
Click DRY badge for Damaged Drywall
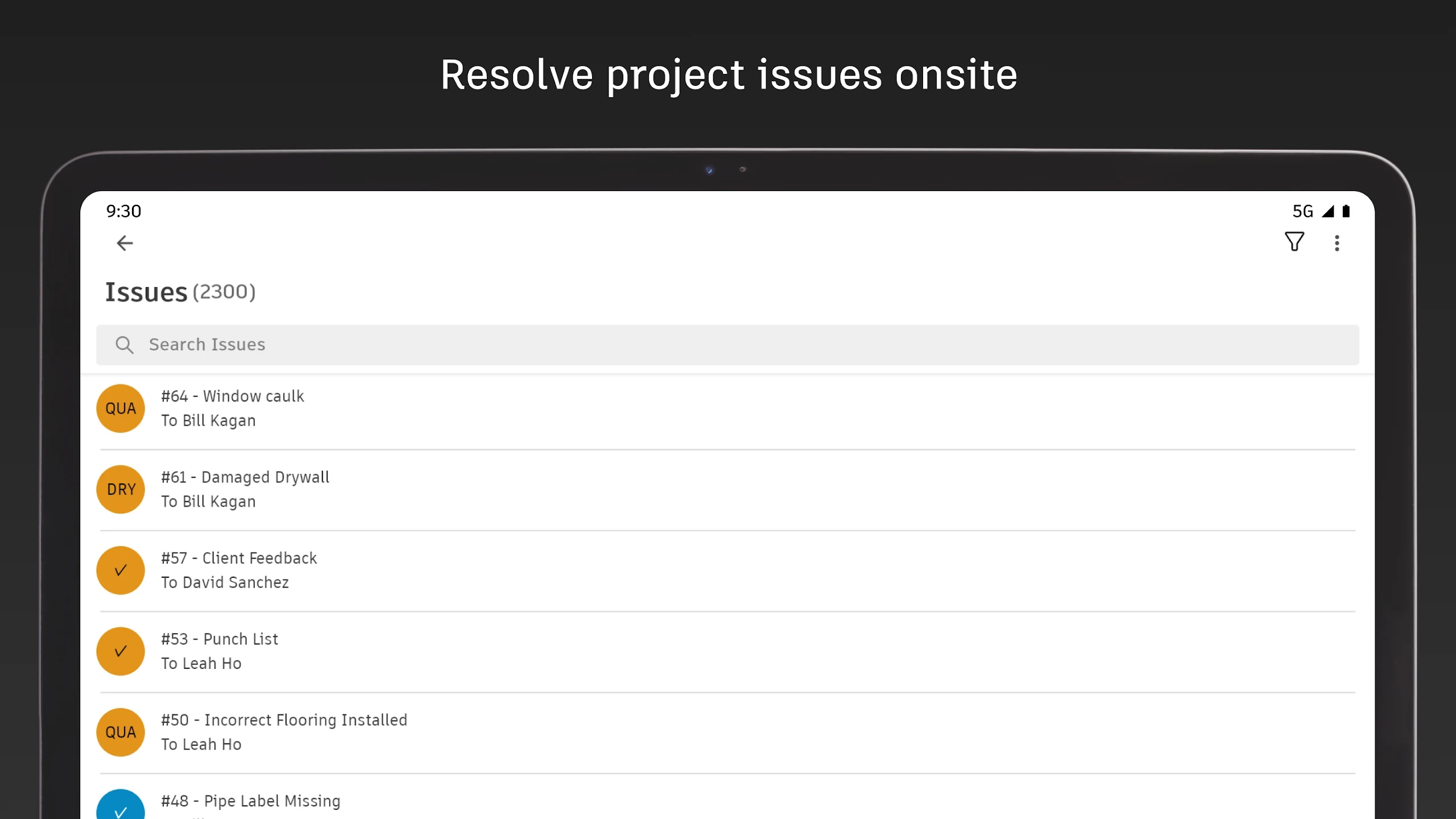point(121,490)
